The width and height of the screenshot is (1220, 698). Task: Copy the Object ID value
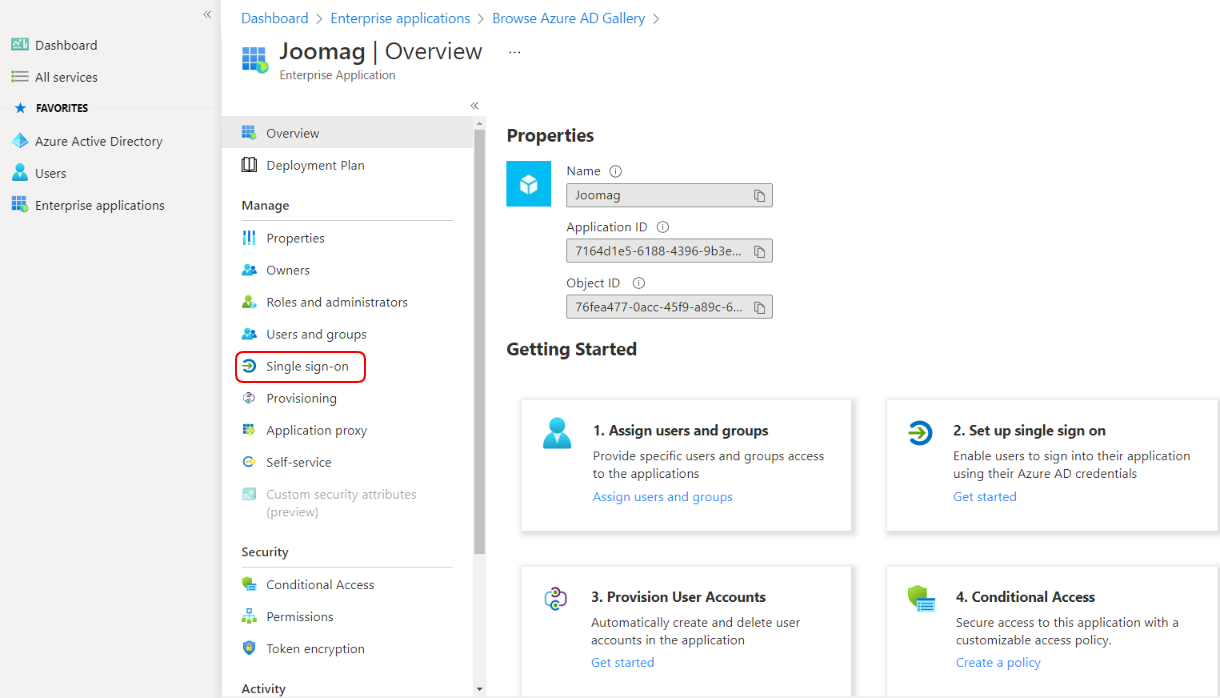pyautogui.click(x=759, y=307)
